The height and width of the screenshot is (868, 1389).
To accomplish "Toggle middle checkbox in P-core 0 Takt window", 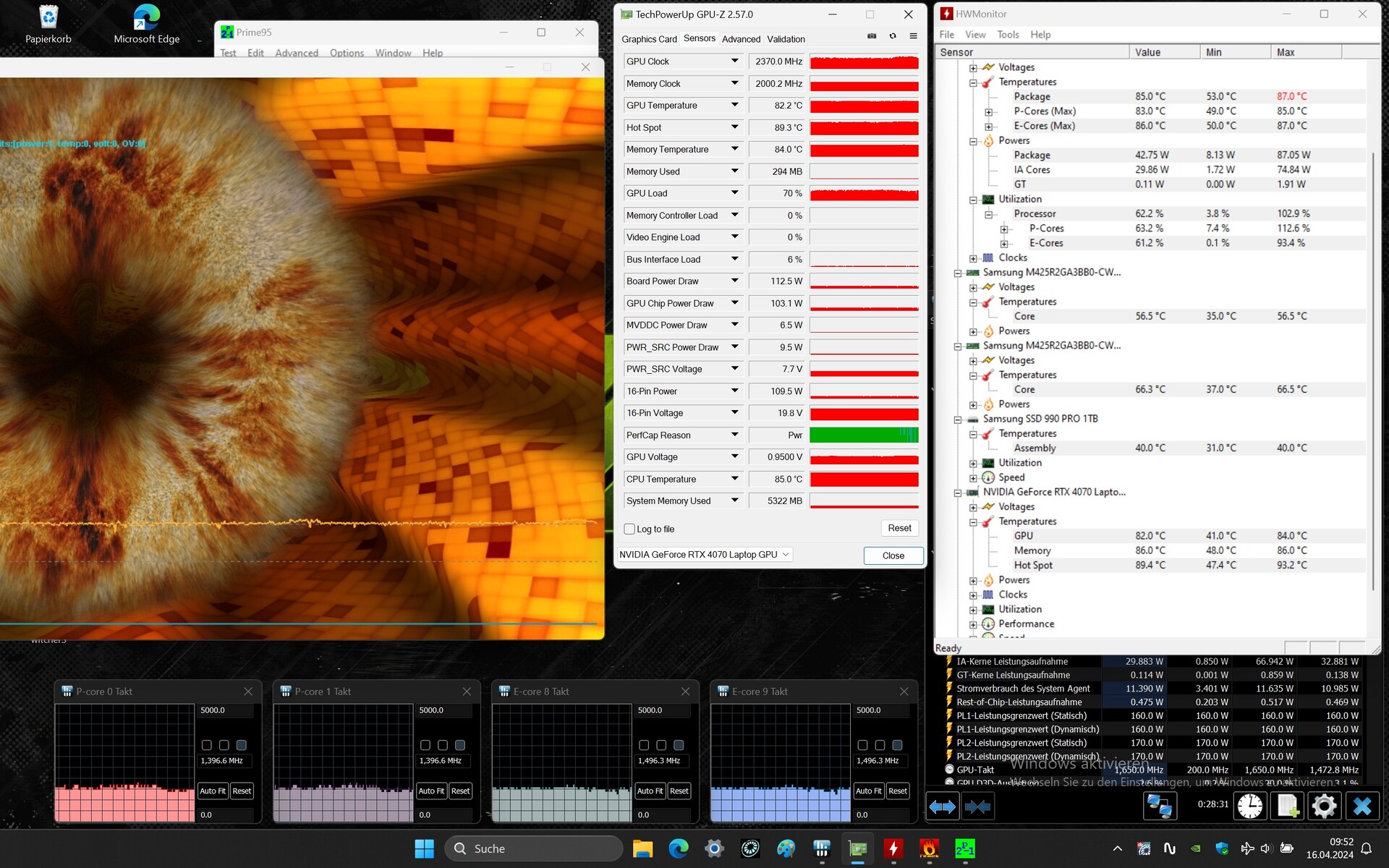I will tap(224, 745).
